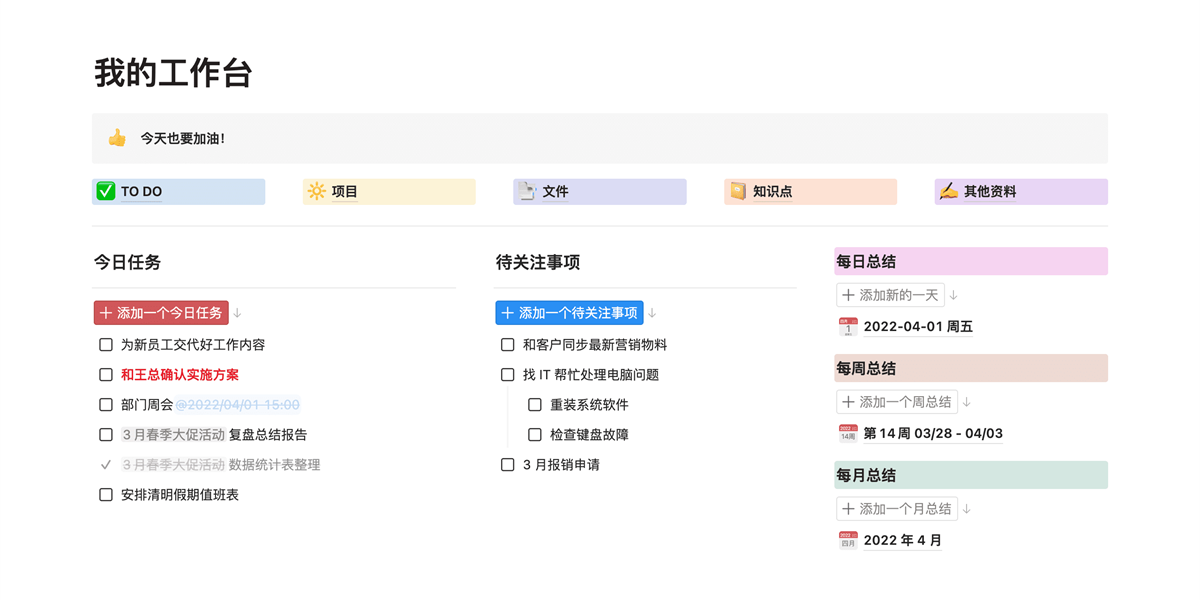Click the document icon beside 文件
Image resolution: width=1200 pixels, height=600 pixels.
[x=526, y=191]
